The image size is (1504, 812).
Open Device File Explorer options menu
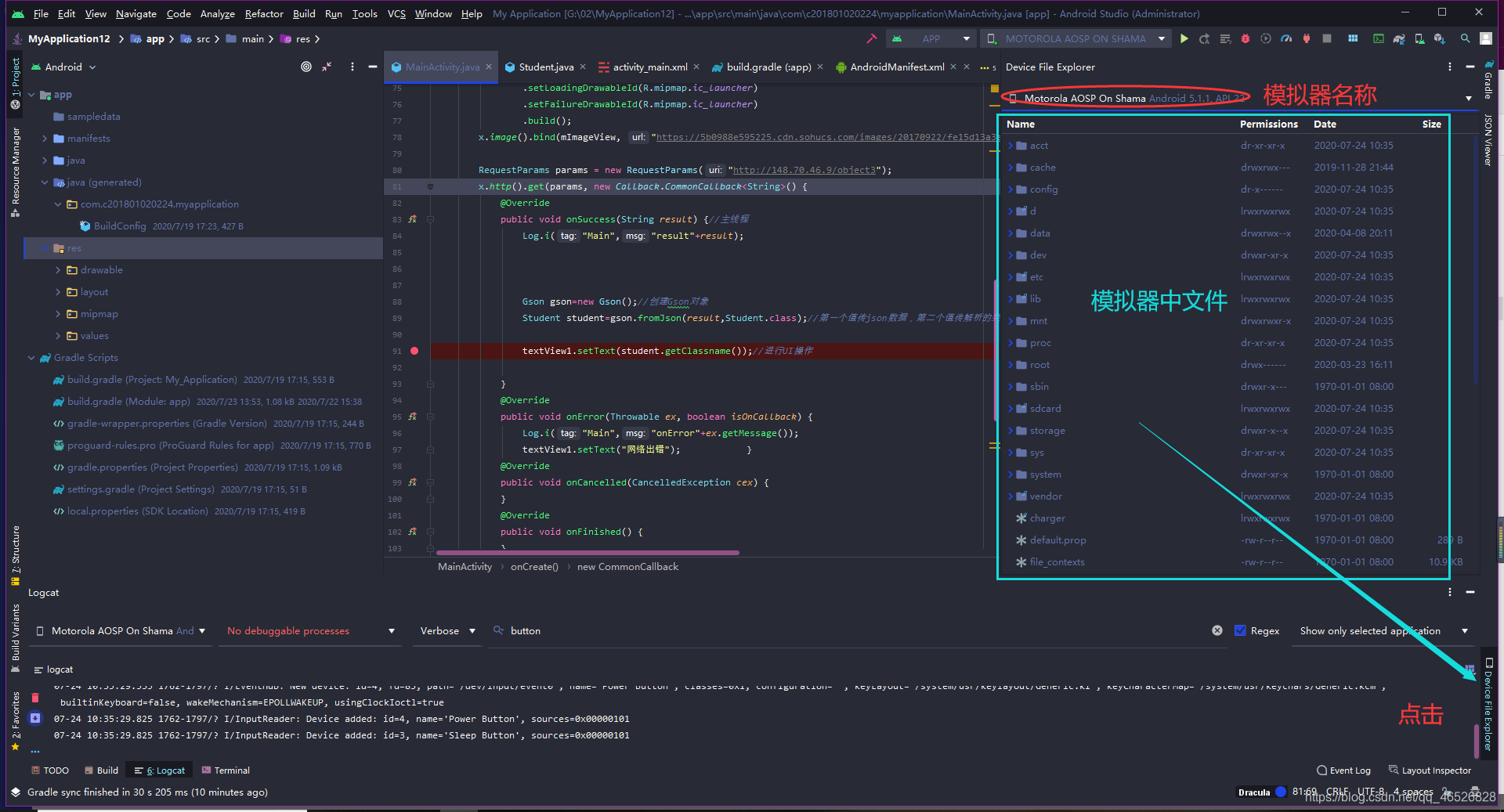[1450, 67]
